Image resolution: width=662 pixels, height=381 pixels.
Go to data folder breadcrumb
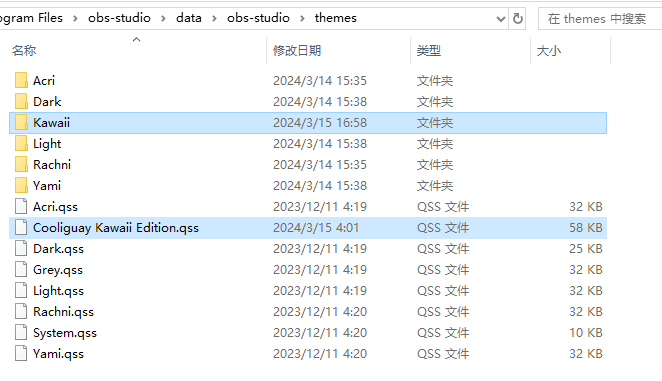coord(189,18)
